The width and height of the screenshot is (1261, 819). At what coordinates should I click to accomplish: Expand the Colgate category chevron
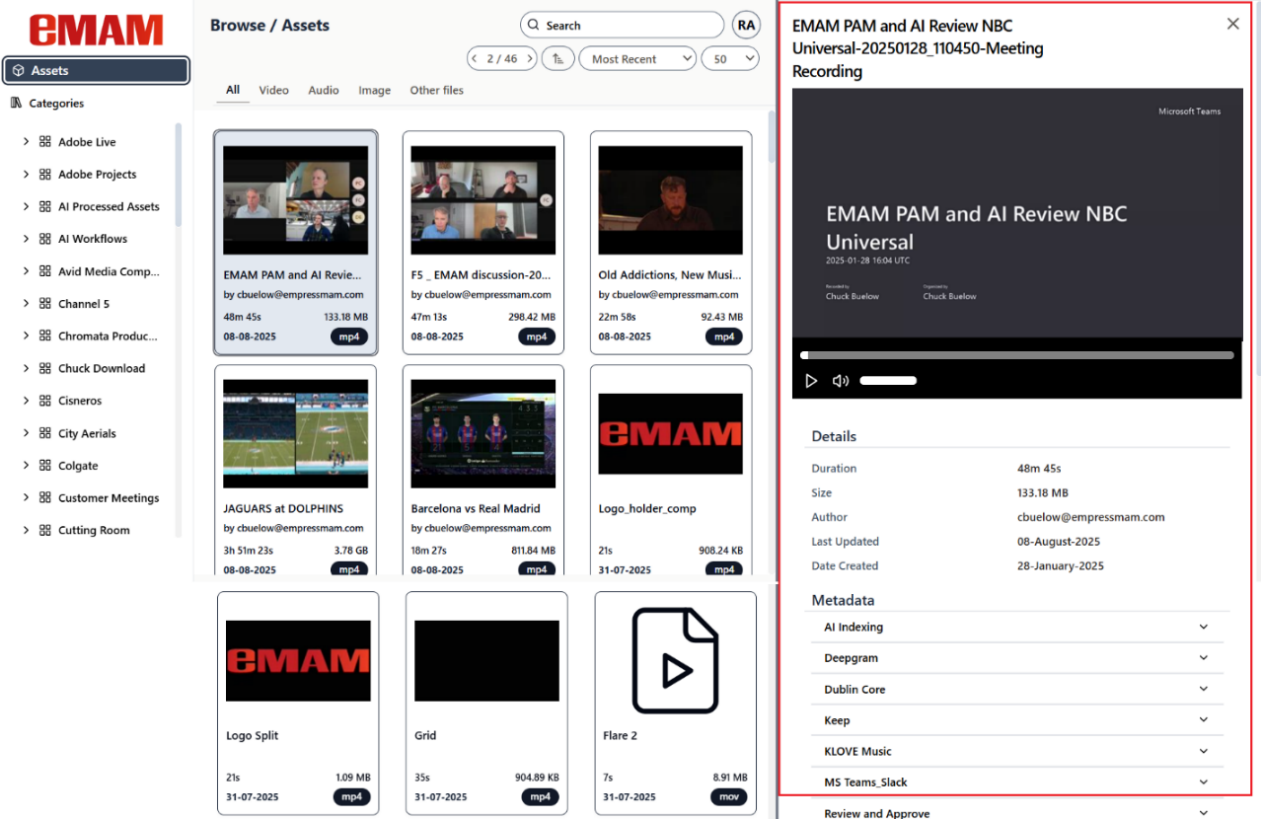pyautogui.click(x=26, y=465)
